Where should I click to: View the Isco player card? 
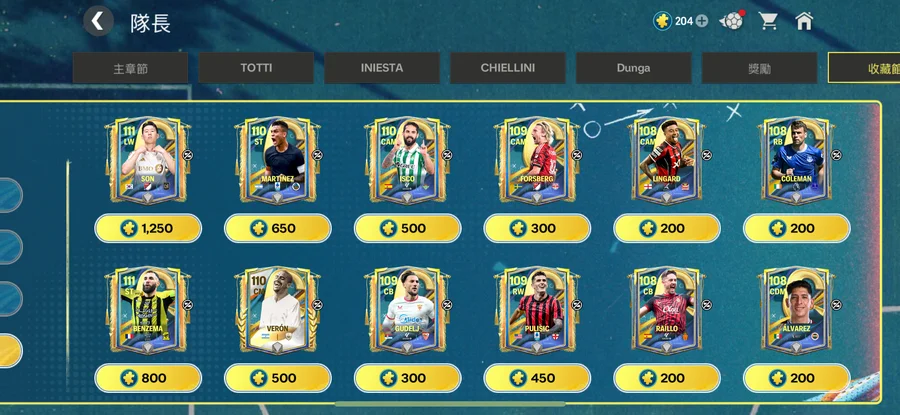click(407, 160)
